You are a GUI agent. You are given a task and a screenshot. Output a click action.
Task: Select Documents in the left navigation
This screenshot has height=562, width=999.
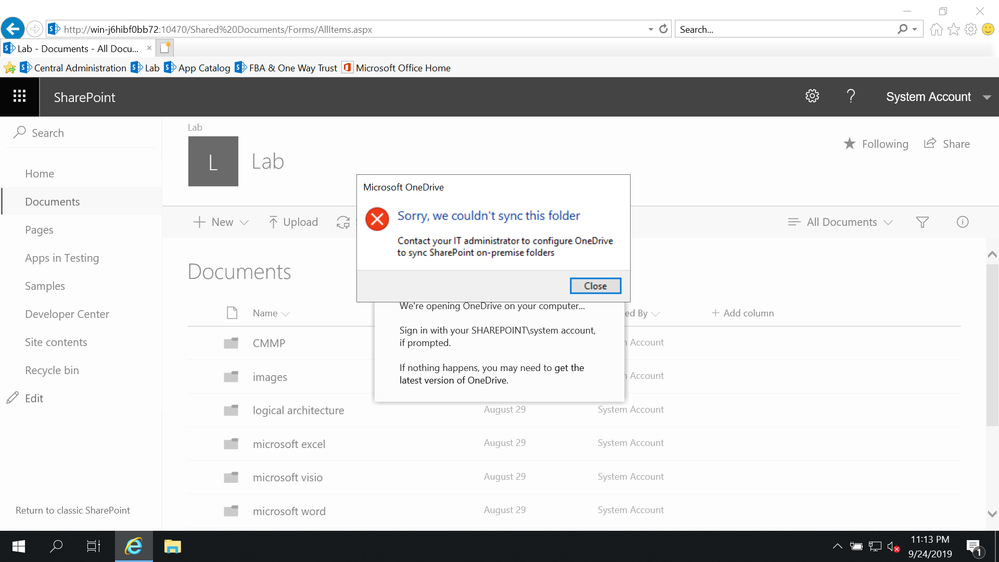[x=52, y=201]
